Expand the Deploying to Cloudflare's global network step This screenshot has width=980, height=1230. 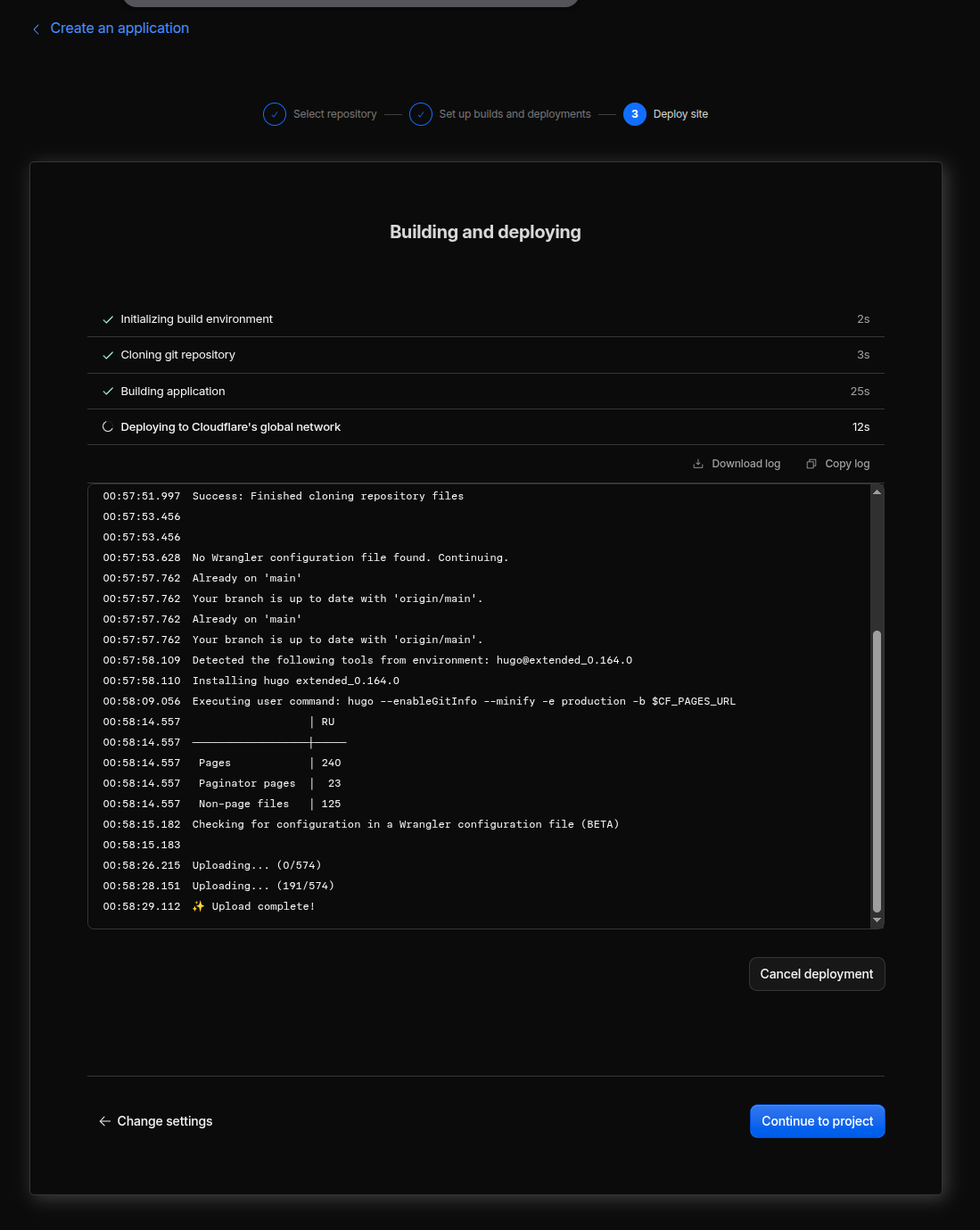point(486,427)
